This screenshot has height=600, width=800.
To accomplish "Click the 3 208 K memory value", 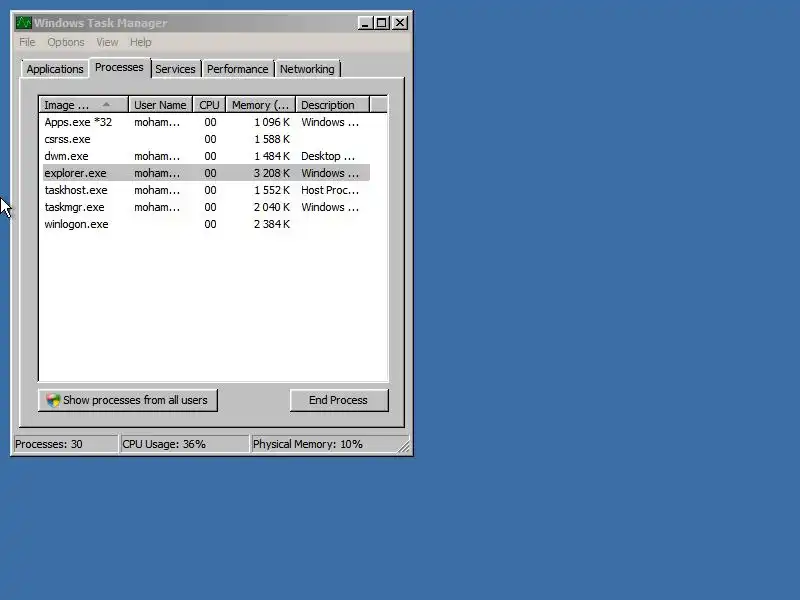I will pos(271,173).
